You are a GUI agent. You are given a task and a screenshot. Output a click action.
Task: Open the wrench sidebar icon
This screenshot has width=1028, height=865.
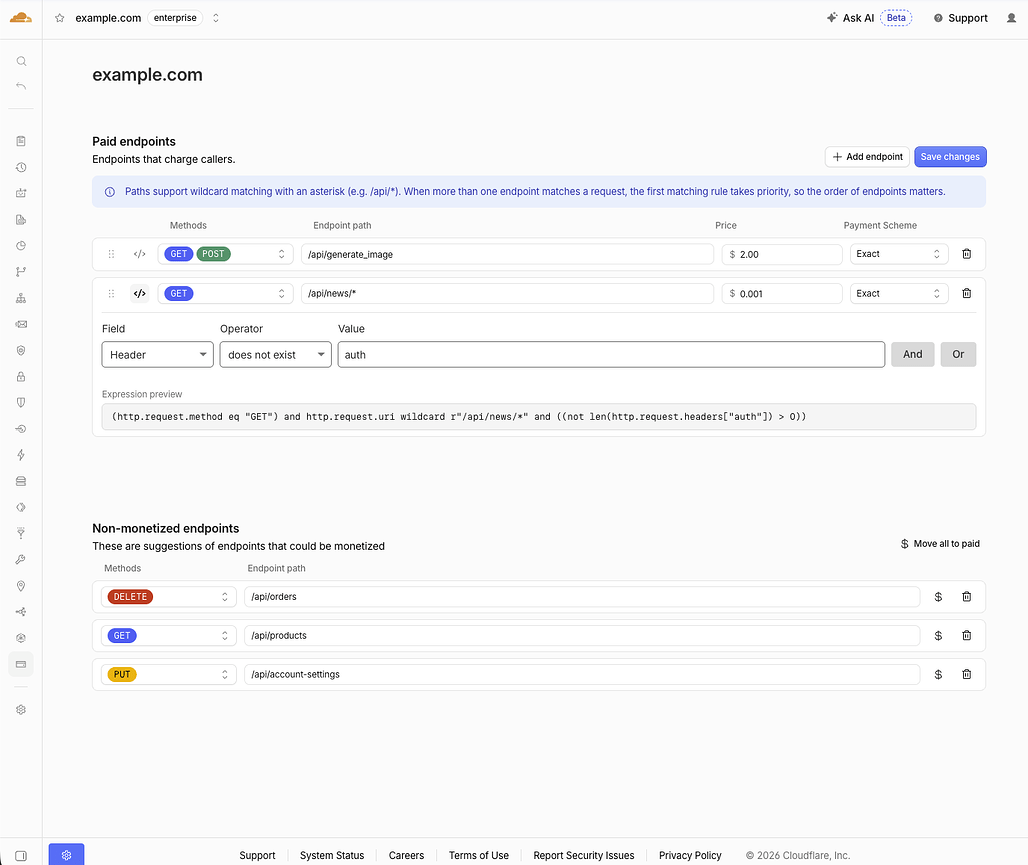click(21, 559)
